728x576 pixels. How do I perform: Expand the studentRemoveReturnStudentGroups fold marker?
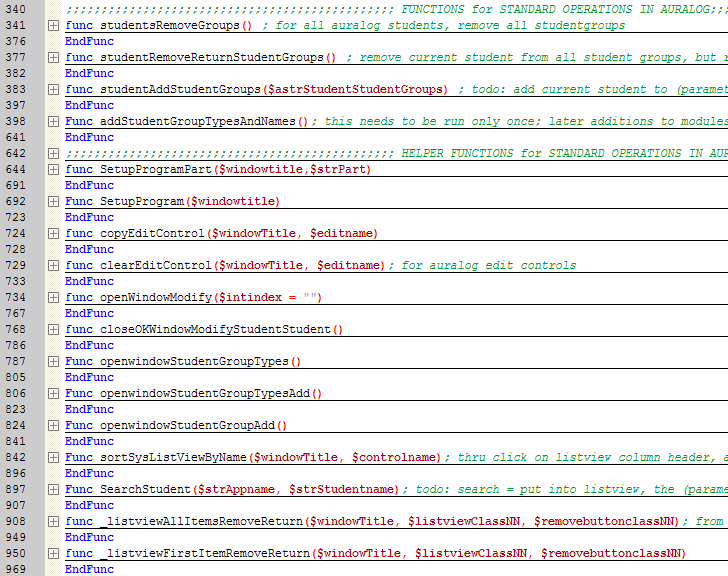[53, 57]
